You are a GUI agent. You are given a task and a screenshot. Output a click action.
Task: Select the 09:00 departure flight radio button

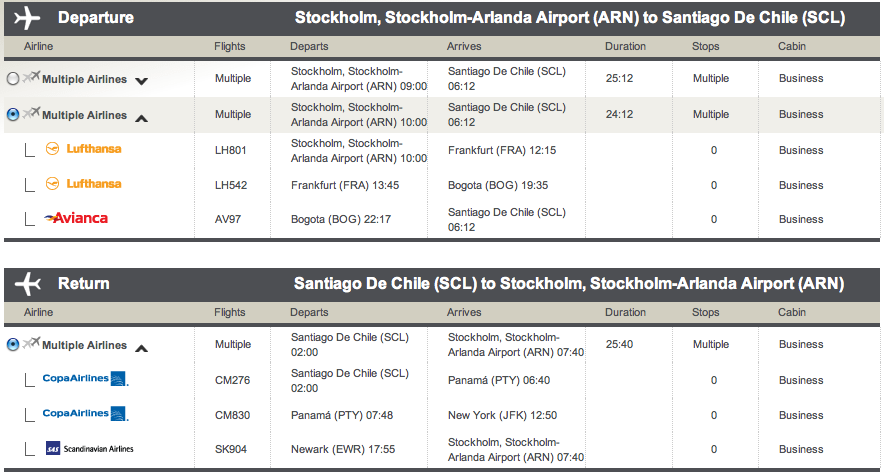(x=12, y=79)
